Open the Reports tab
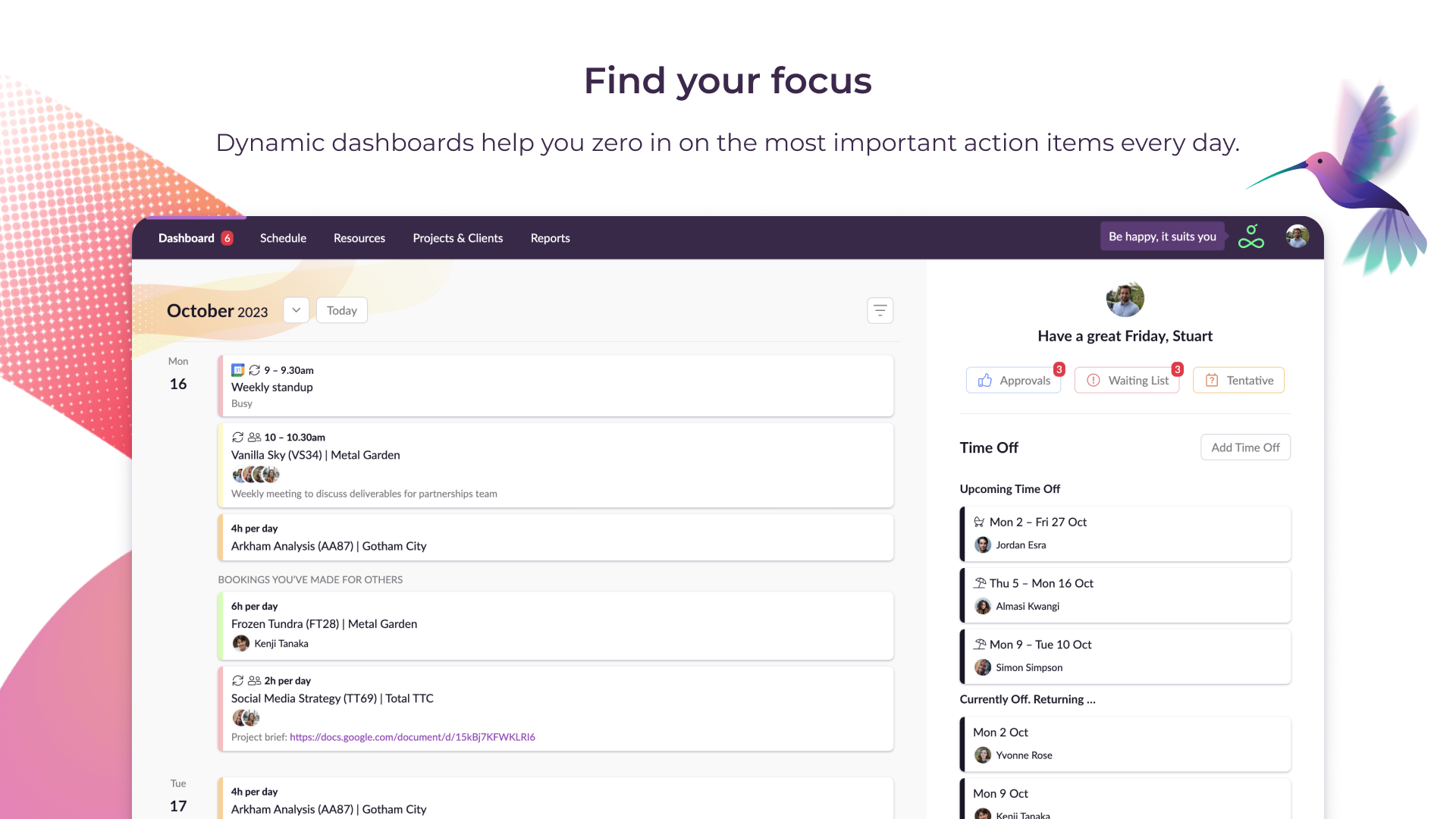The height and width of the screenshot is (819, 1456). pos(550,238)
